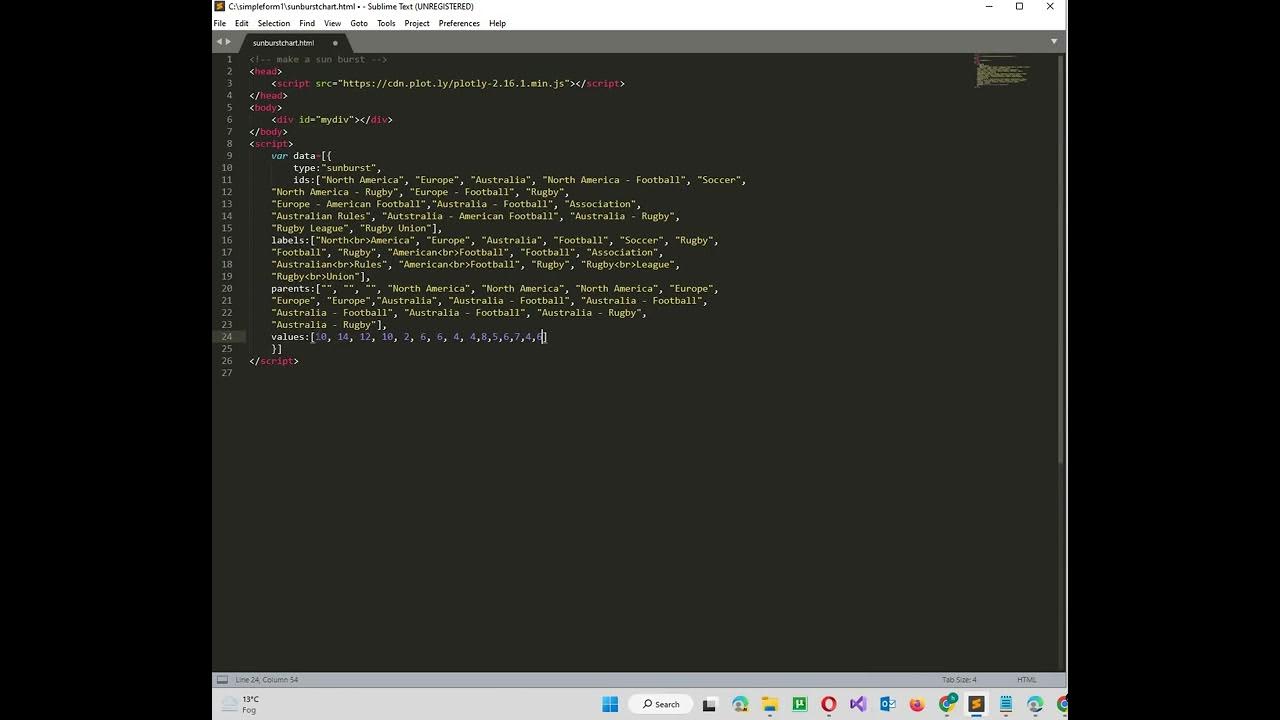Click line number 24 in gutter

coord(227,337)
